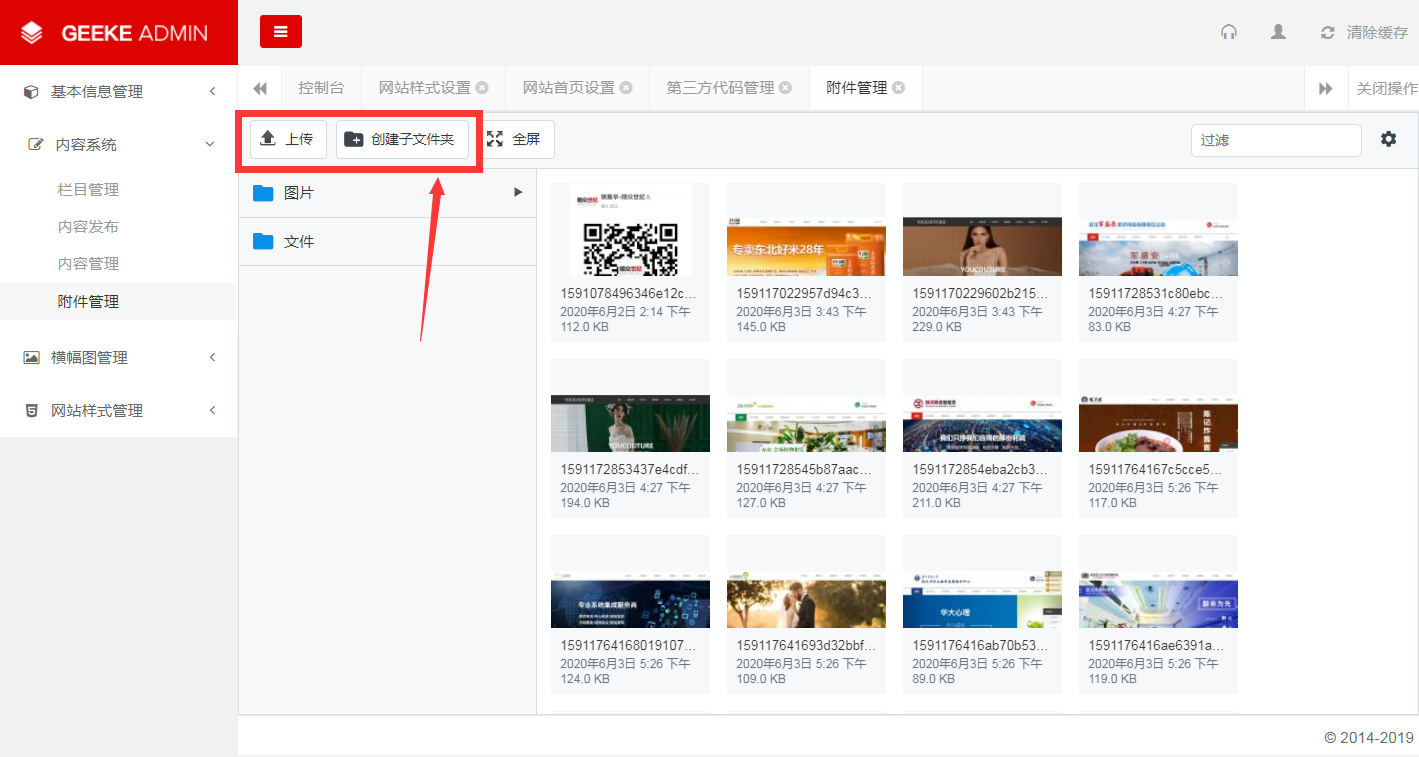Select thumbnail 15911728531c80ebc

1158,262
